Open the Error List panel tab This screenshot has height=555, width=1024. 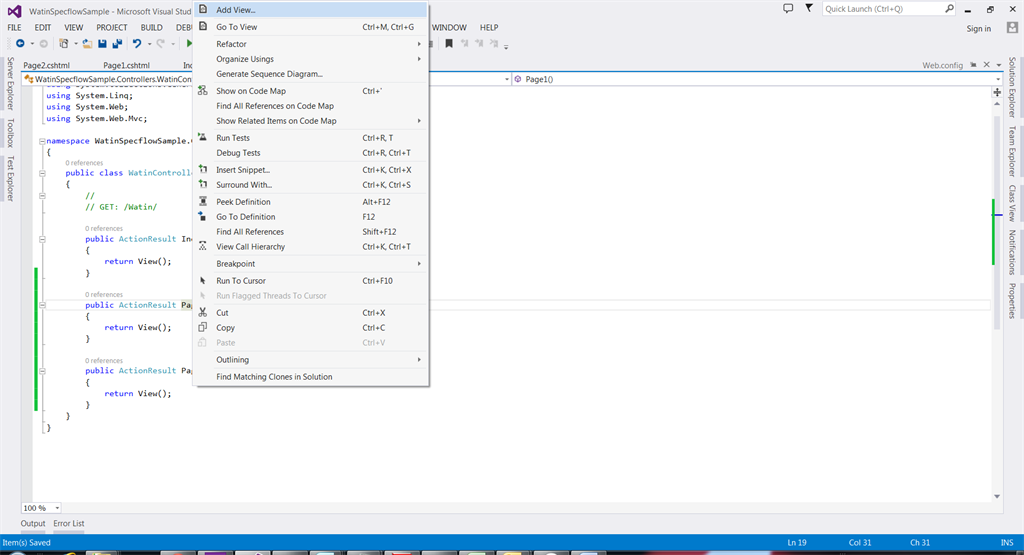[69, 524]
